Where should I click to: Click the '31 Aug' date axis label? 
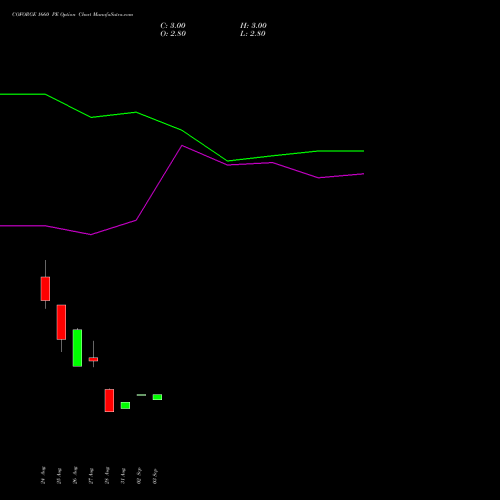(x=123, y=476)
